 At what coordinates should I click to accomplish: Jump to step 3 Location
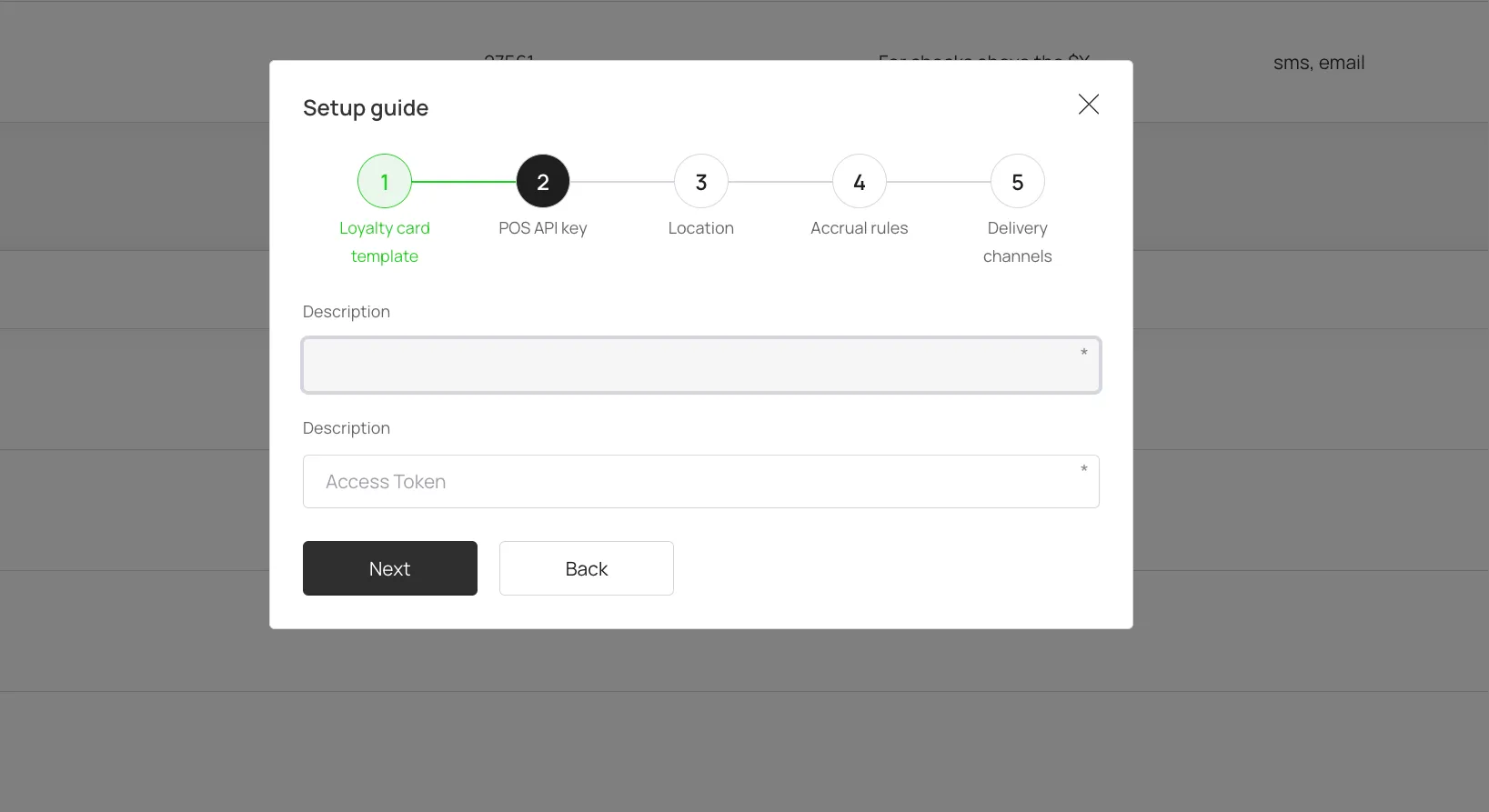pyautogui.click(x=701, y=182)
